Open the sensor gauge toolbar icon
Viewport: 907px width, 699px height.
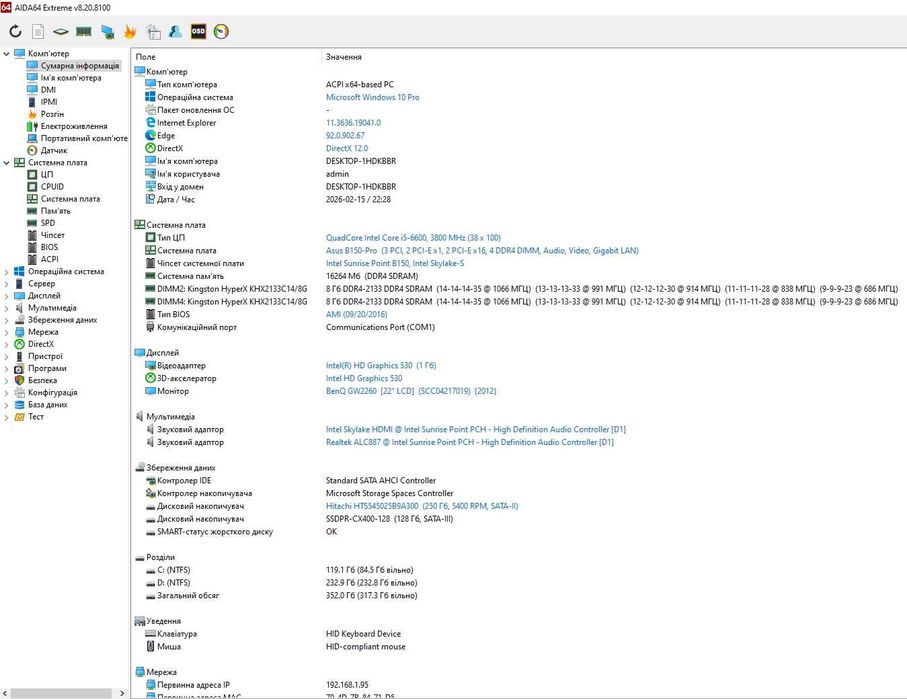(x=221, y=31)
